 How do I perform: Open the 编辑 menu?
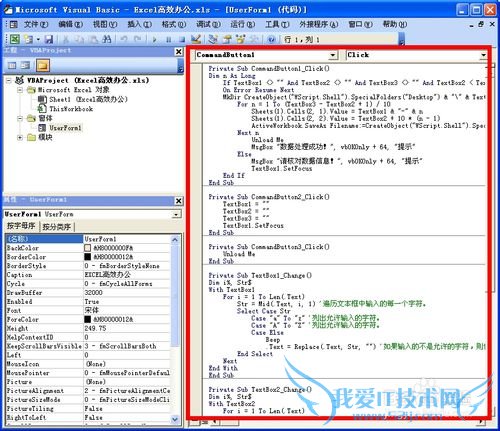click(70, 24)
